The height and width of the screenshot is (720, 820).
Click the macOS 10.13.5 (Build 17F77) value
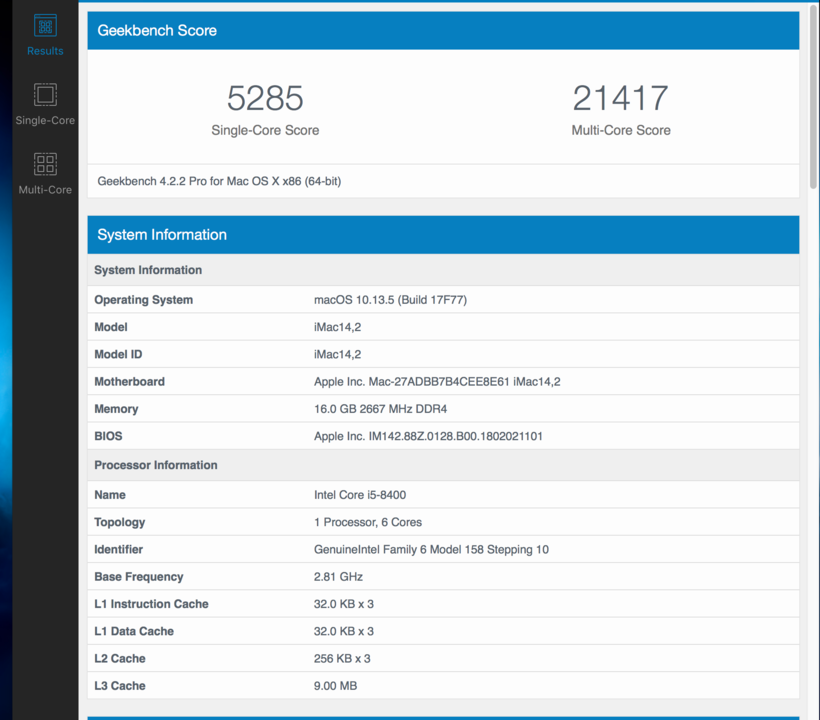[391, 300]
